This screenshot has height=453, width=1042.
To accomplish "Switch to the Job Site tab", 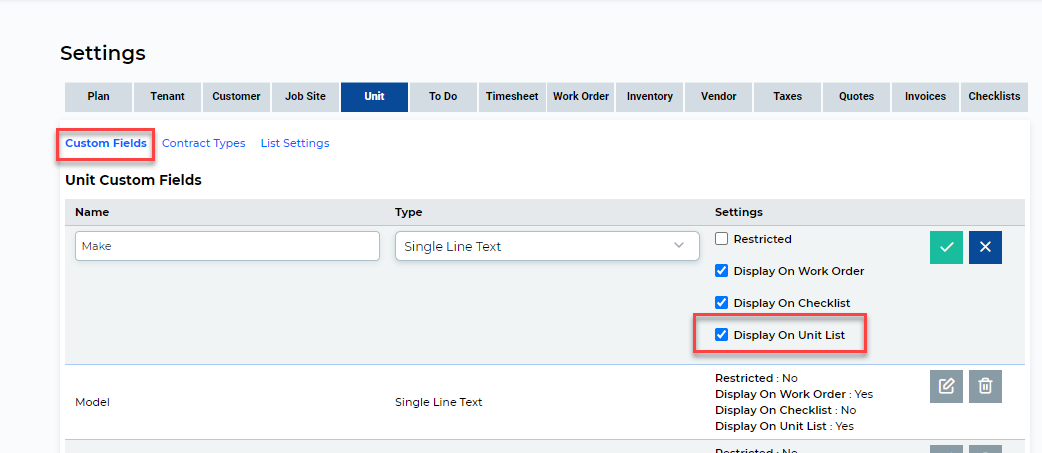I will (x=306, y=96).
